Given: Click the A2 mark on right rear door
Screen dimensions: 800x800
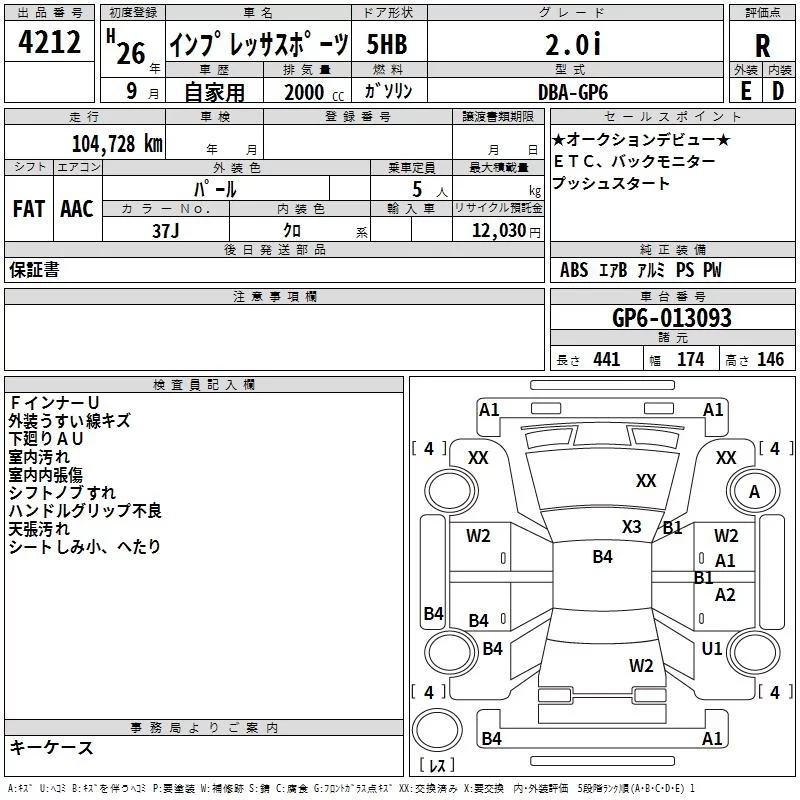Looking at the screenshot, I should coord(725,595).
